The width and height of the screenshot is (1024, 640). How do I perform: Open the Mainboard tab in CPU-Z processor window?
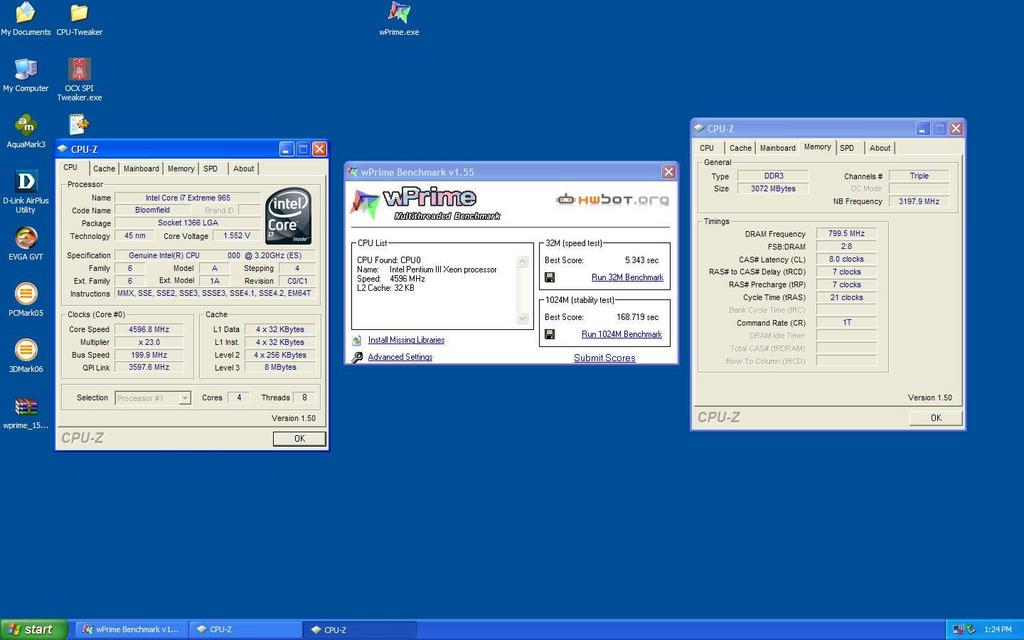pos(141,168)
